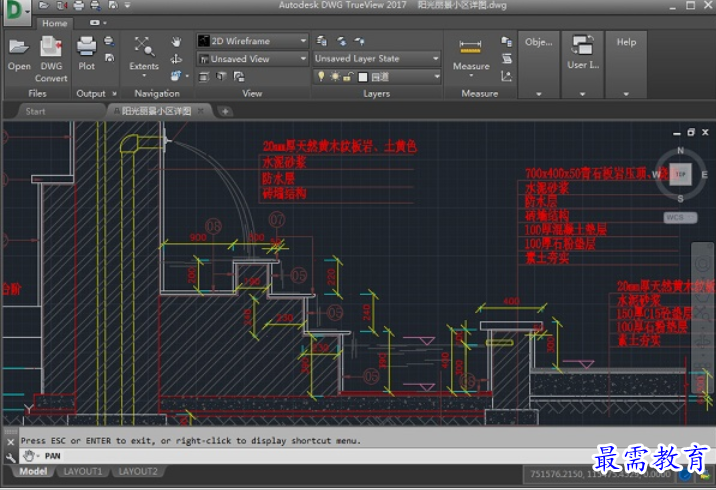Click the third layer tool icon
The image size is (716, 490).
coord(359,41)
